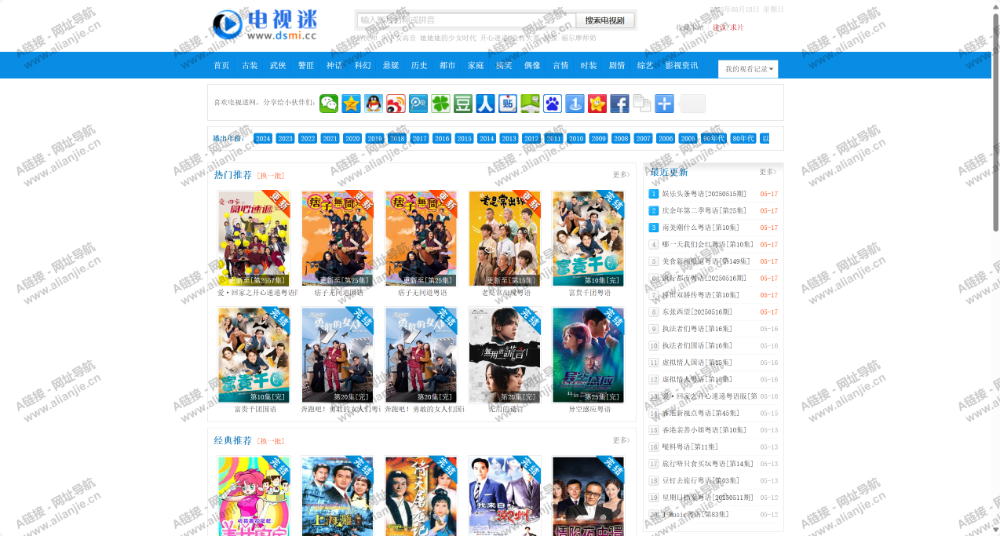Filter by year 2015
1000x536 pixels.
click(464, 138)
